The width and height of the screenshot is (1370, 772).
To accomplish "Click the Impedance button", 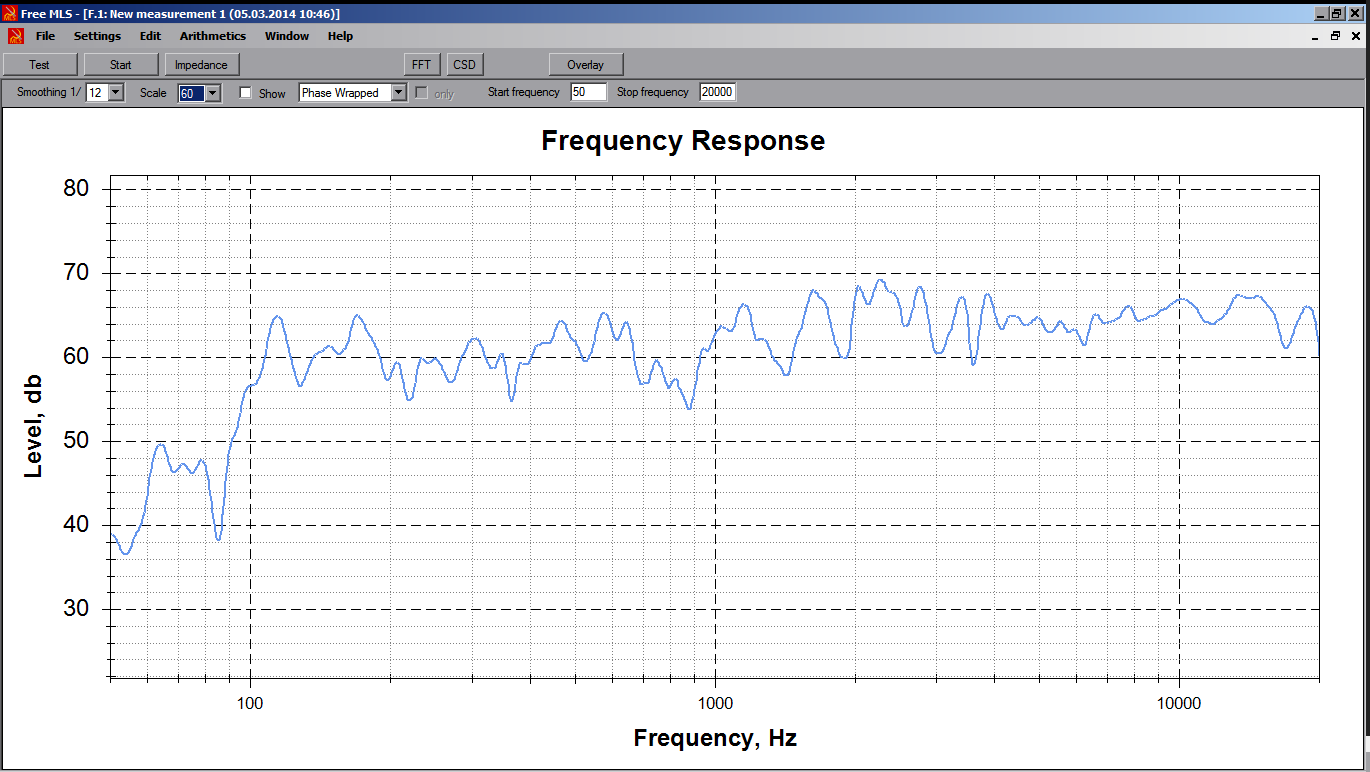I will point(201,64).
